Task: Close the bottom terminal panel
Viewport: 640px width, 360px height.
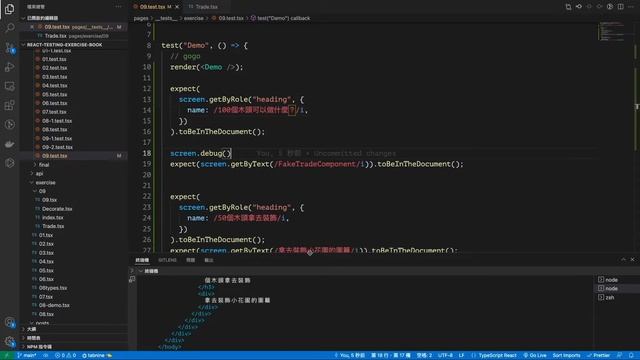Action: (632, 260)
